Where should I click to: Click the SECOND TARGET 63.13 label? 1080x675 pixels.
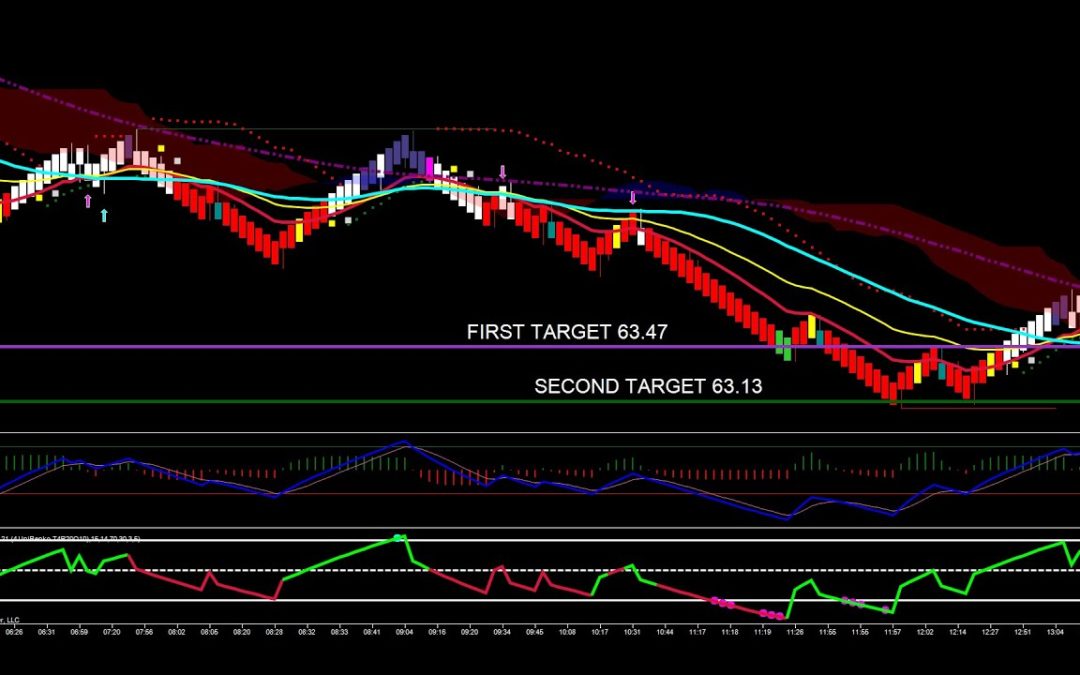click(648, 386)
